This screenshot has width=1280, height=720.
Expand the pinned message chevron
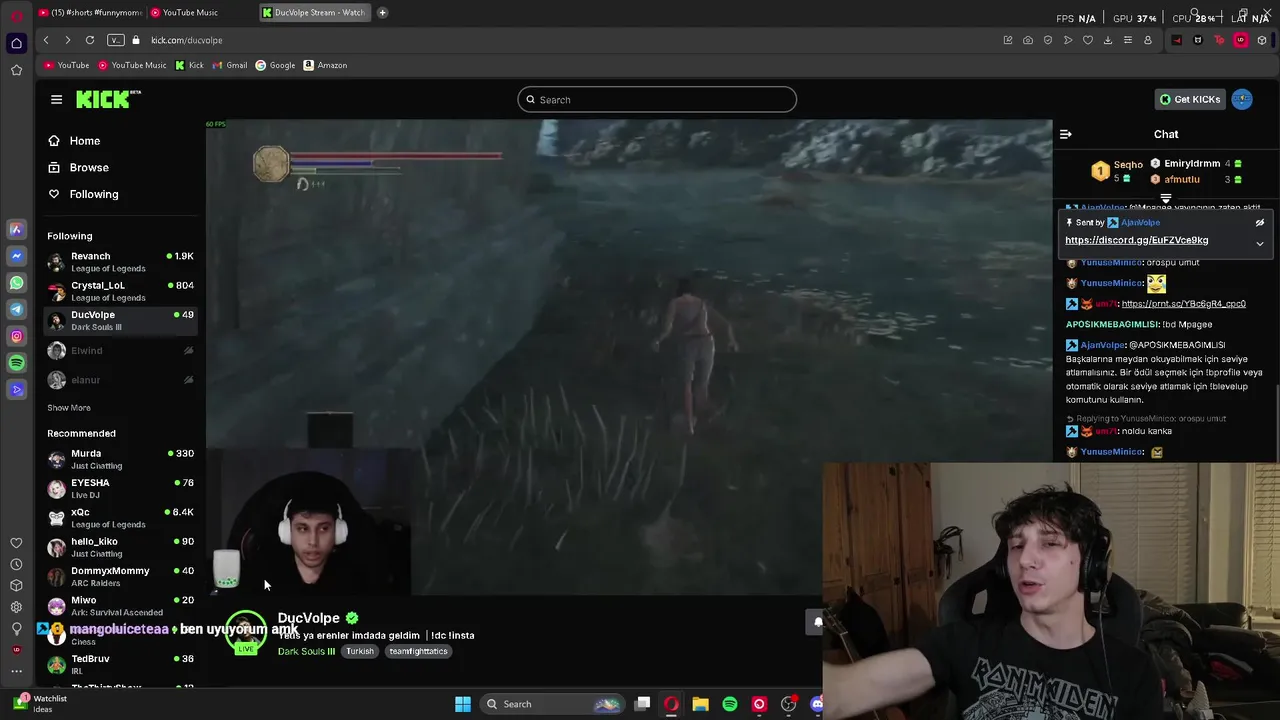click(1260, 243)
